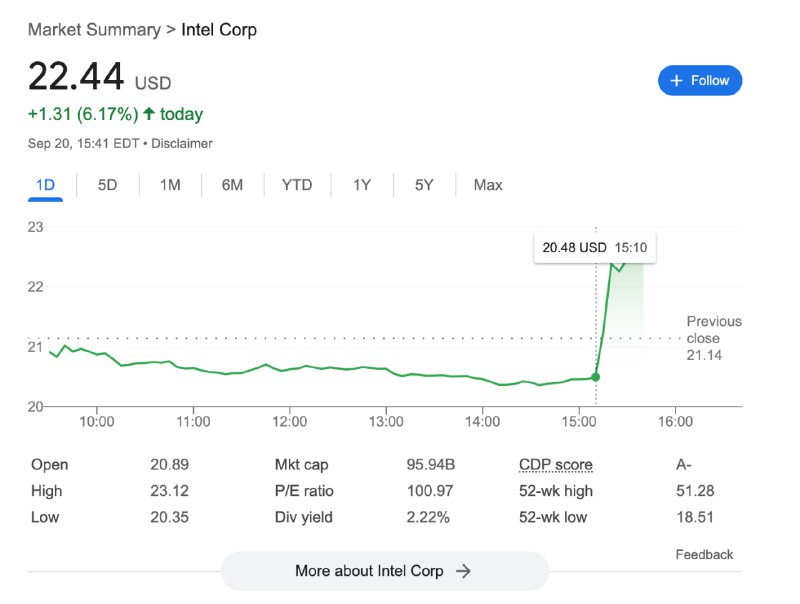Screen dimensions: 800x604
Task: Click the green data point on chart
Action: point(596,377)
